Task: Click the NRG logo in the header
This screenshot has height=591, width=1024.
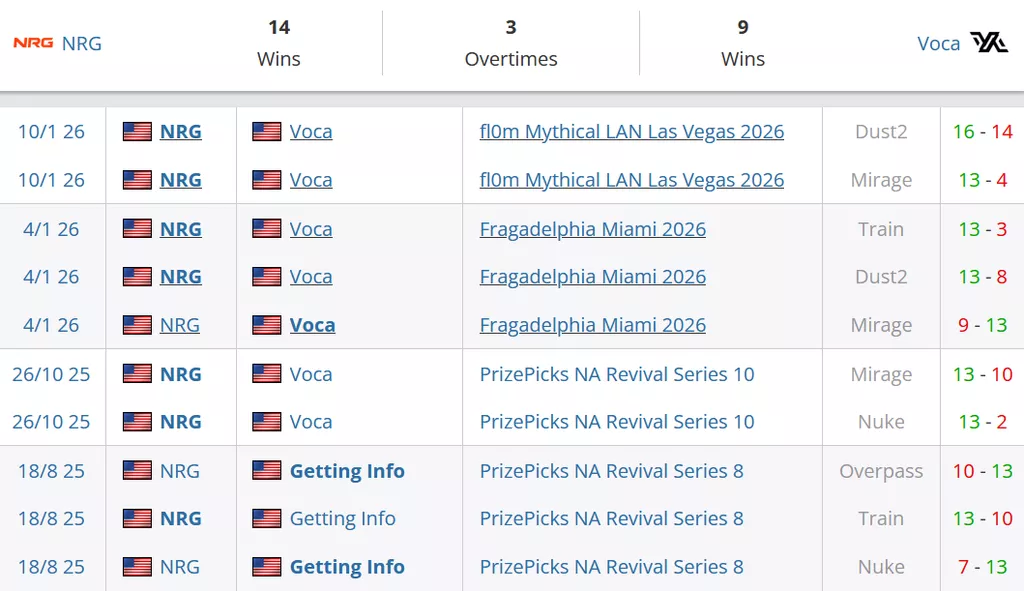Action: pyautogui.click(x=32, y=43)
